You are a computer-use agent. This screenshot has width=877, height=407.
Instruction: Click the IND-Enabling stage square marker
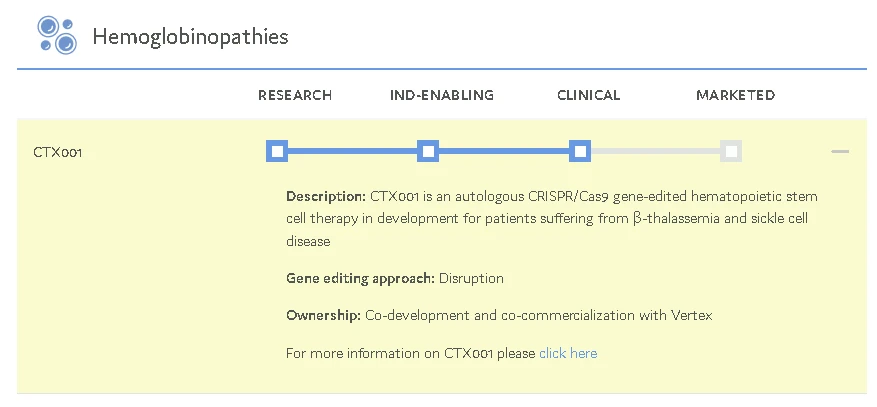pyautogui.click(x=428, y=151)
